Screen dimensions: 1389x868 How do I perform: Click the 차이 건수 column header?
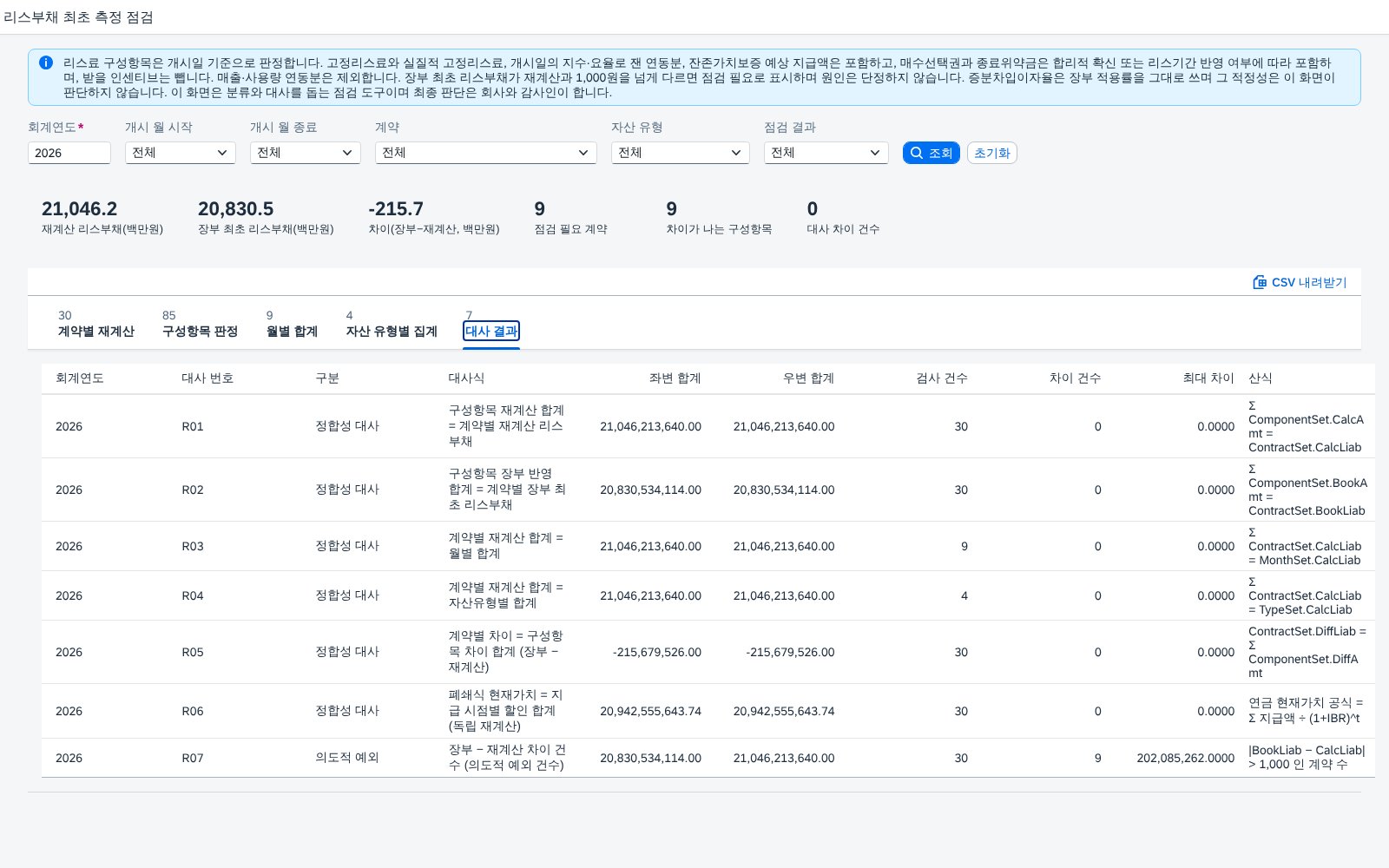1075,378
